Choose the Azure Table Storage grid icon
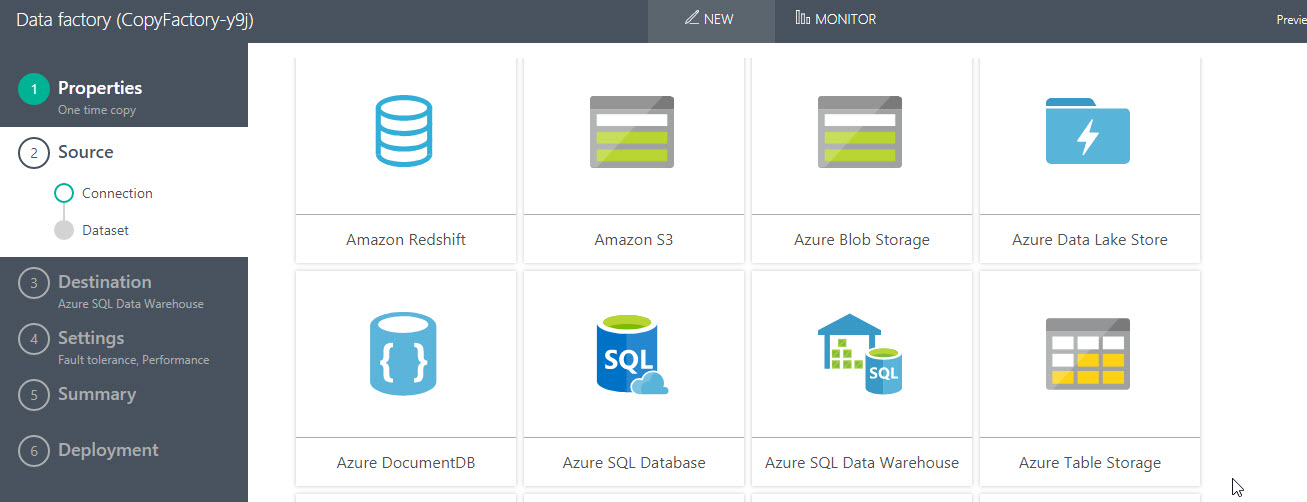This screenshot has width=1307, height=502. click(x=1088, y=354)
